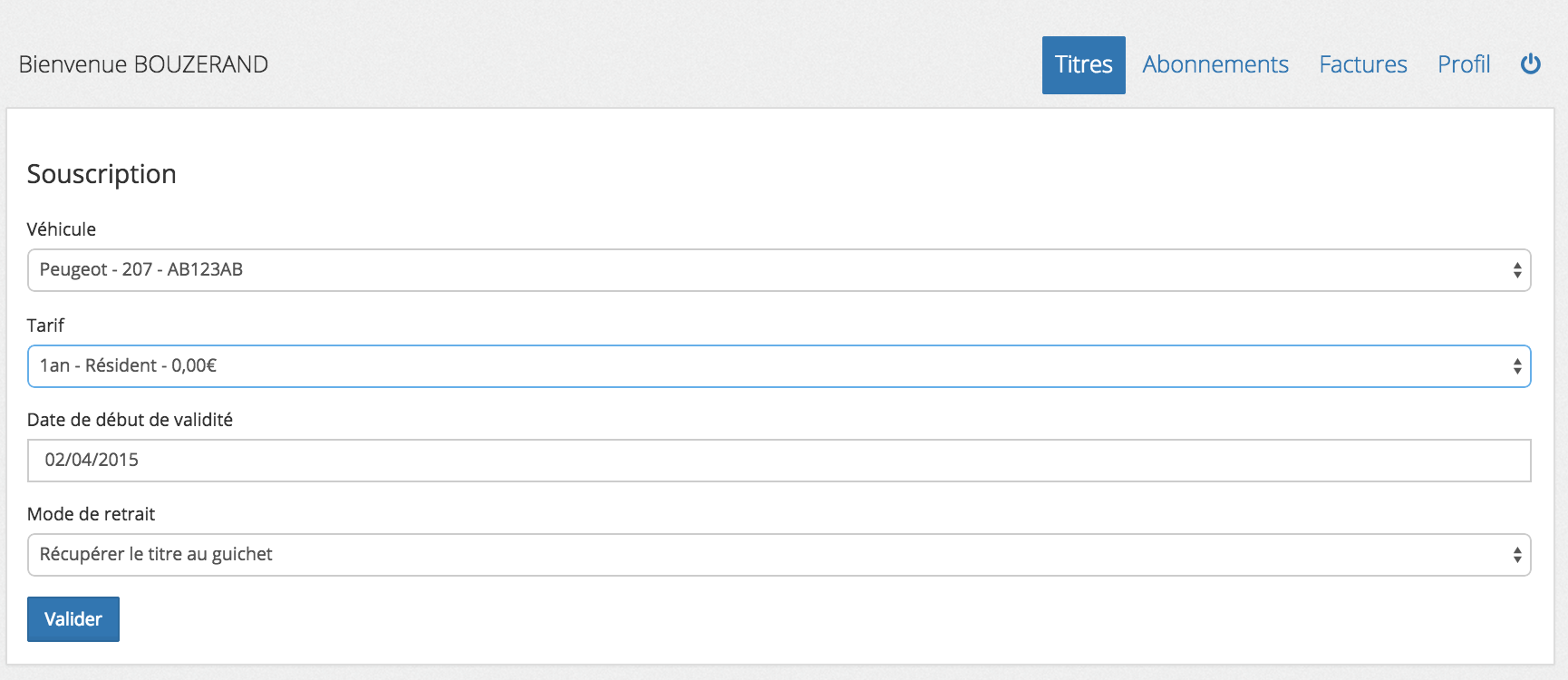Open the Profil page

click(x=1463, y=65)
